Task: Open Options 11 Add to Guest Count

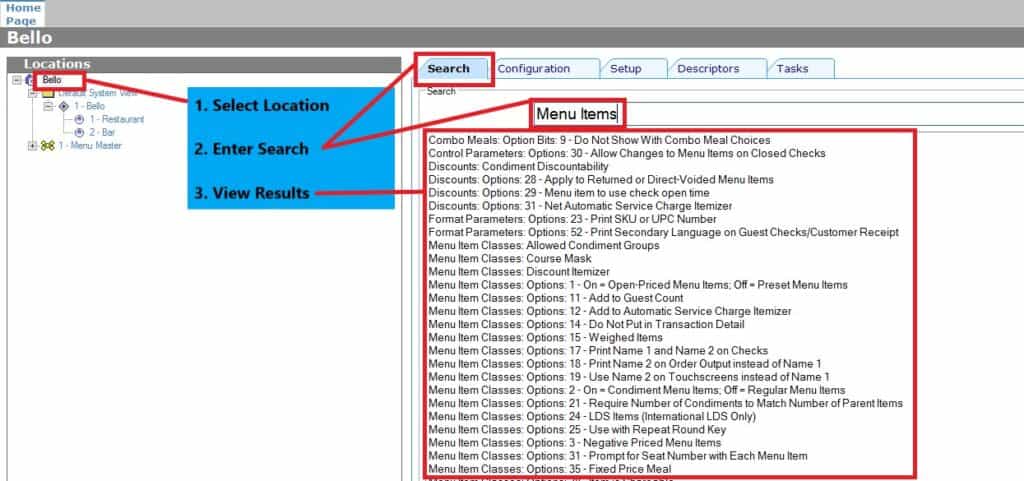Action: (x=556, y=298)
